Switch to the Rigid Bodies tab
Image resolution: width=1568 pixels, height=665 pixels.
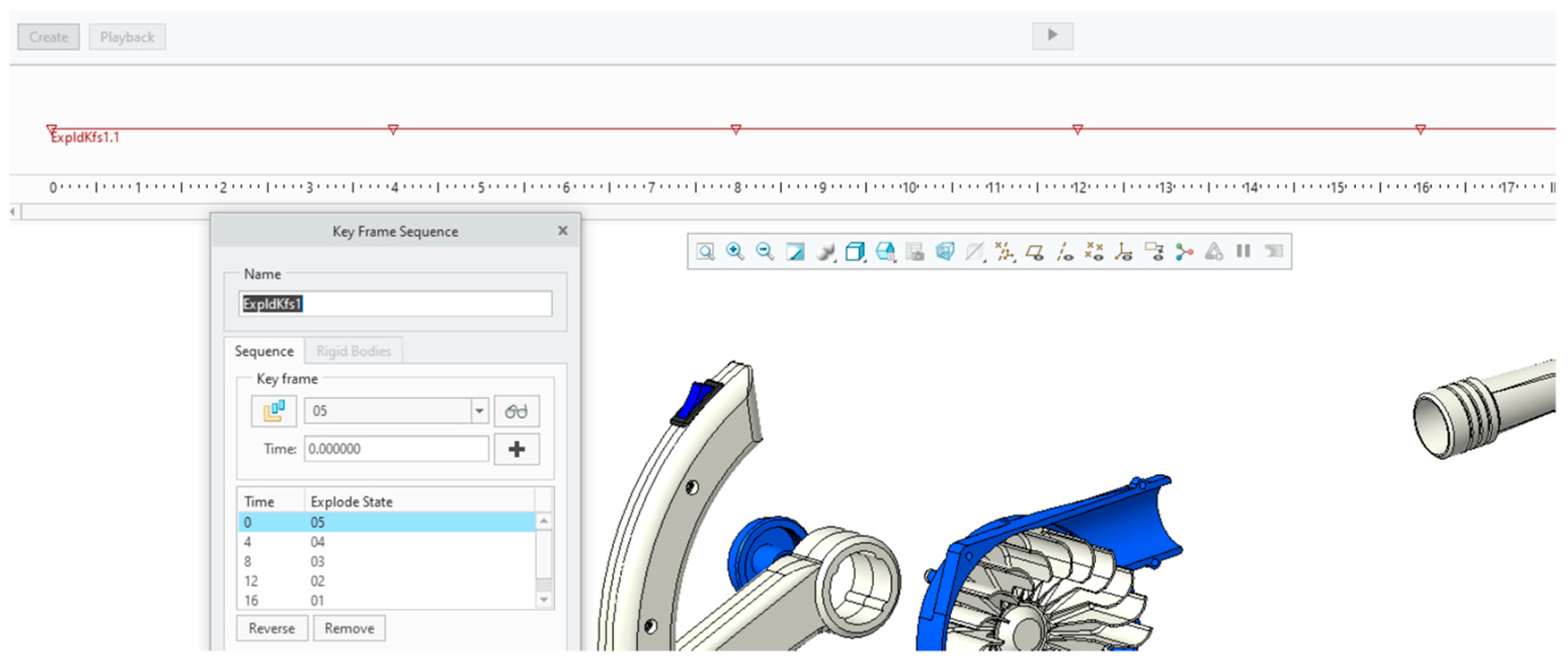(353, 351)
